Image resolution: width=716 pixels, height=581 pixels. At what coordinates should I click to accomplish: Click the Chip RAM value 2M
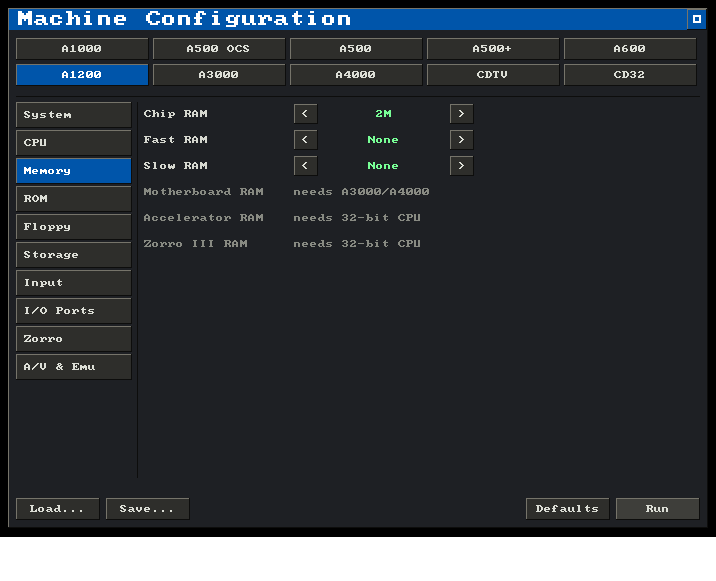[x=384, y=114]
